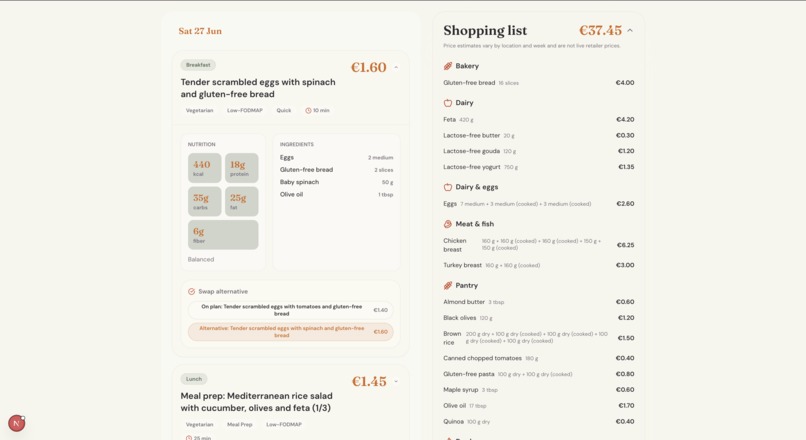Click the Gluten-free pasta item
This screenshot has width=806, height=440.
539,374
